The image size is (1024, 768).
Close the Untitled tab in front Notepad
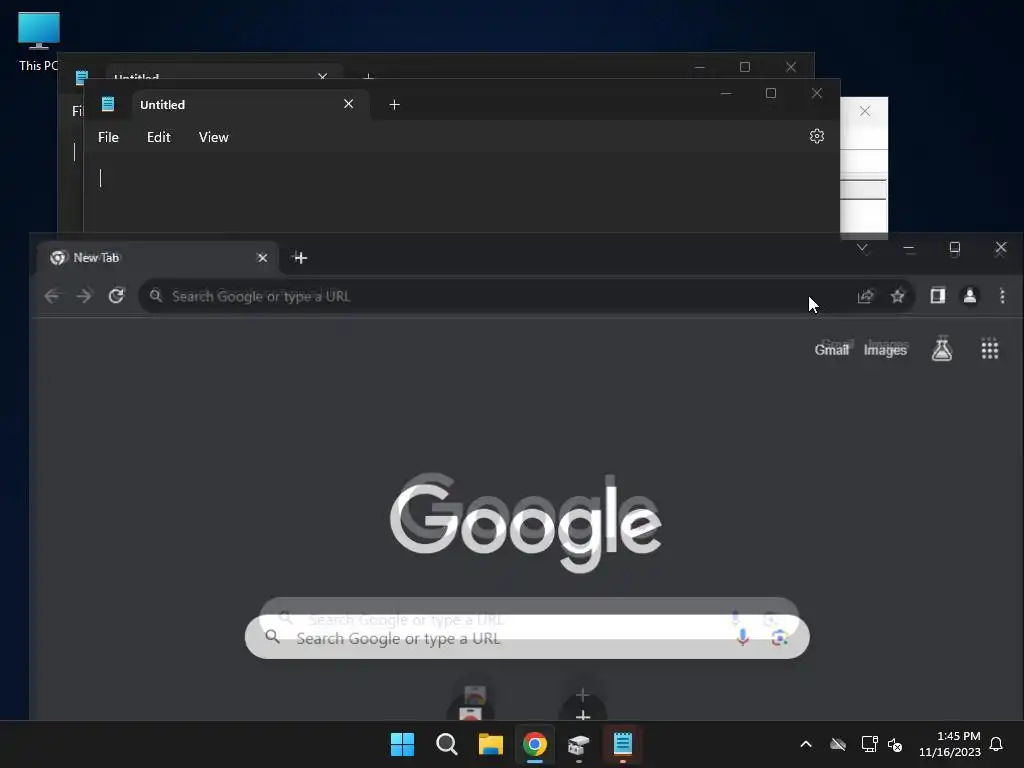coord(349,104)
